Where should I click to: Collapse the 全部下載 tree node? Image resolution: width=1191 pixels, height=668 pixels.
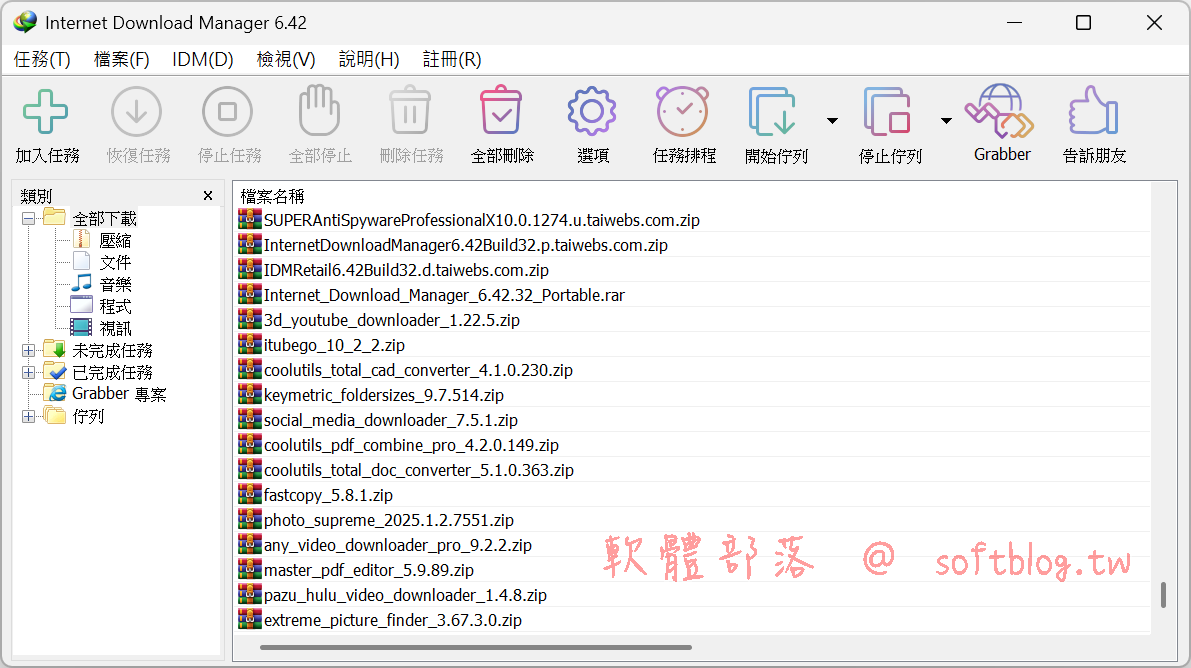click(29, 219)
